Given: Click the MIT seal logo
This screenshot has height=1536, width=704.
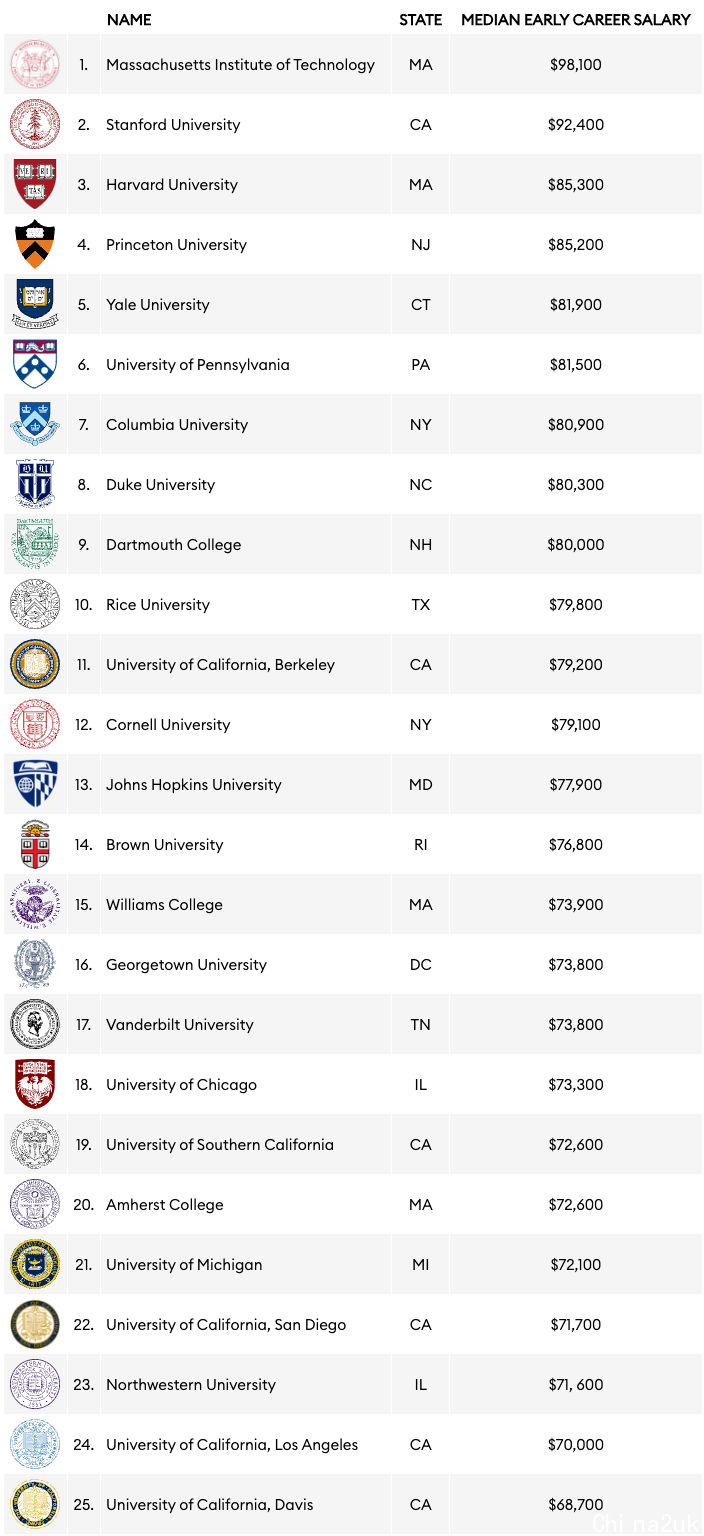Looking at the screenshot, I should pyautogui.click(x=35, y=65).
